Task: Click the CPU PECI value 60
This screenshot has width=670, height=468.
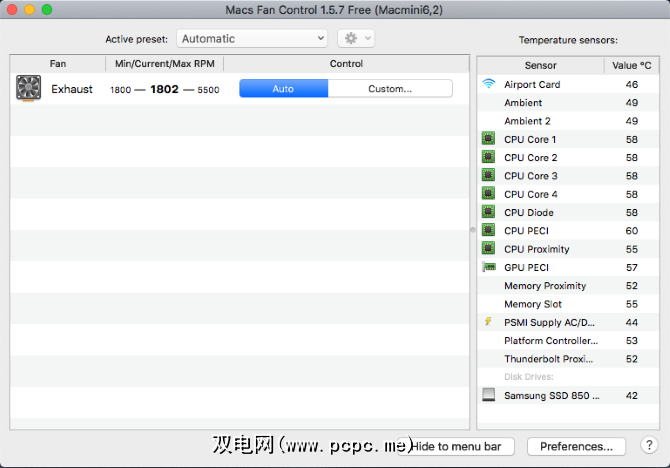Action: coord(632,231)
